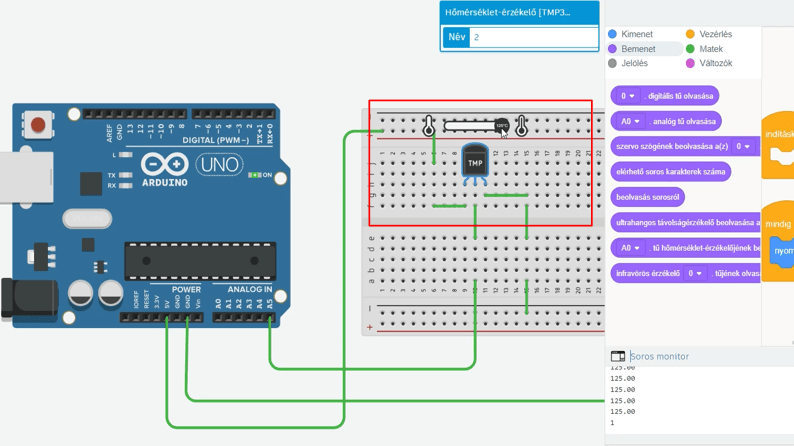Click the Arduino logo on board
This screenshot has width=794, height=446.
pyautogui.click(x=165, y=165)
